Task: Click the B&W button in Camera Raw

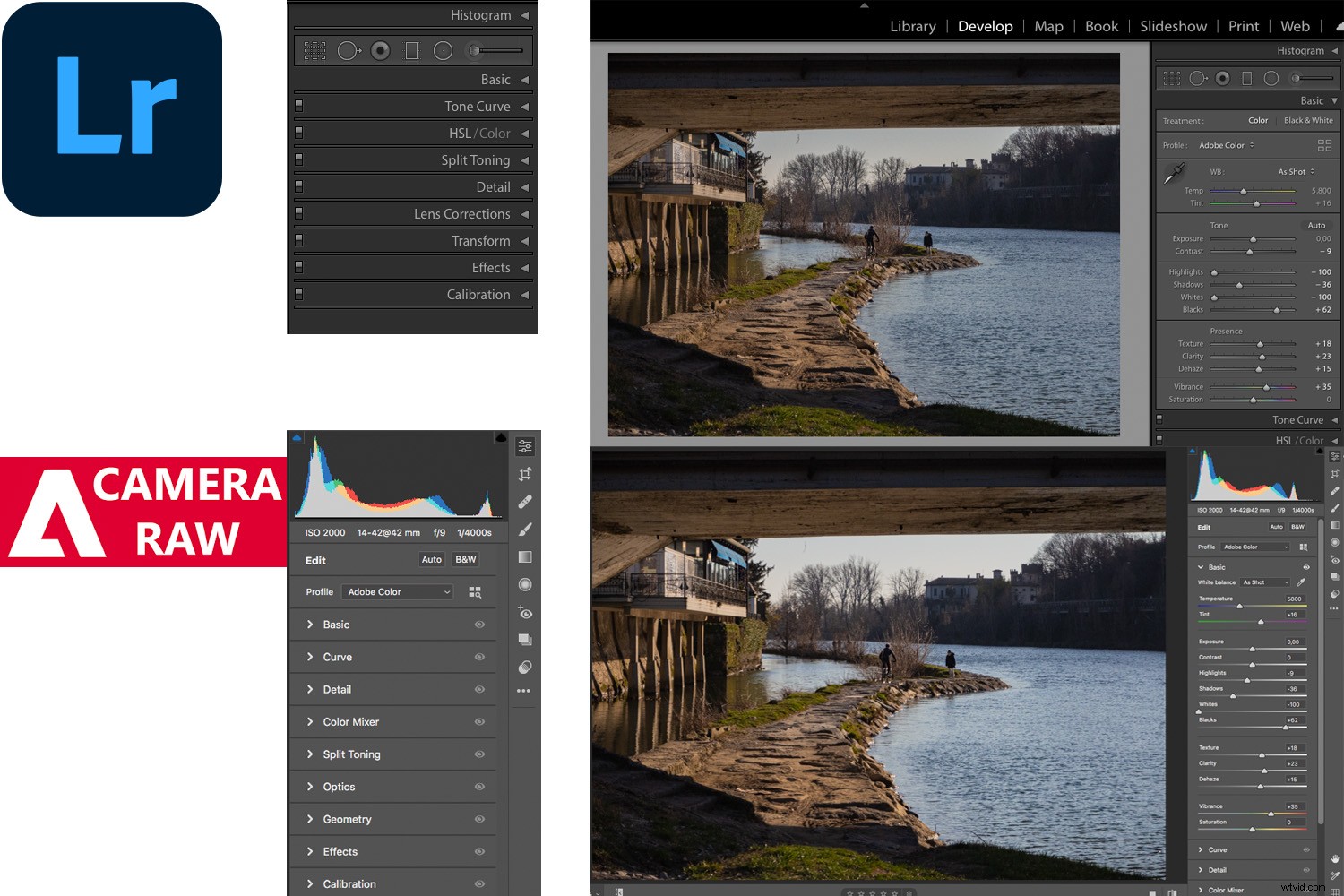Action: 465,559
